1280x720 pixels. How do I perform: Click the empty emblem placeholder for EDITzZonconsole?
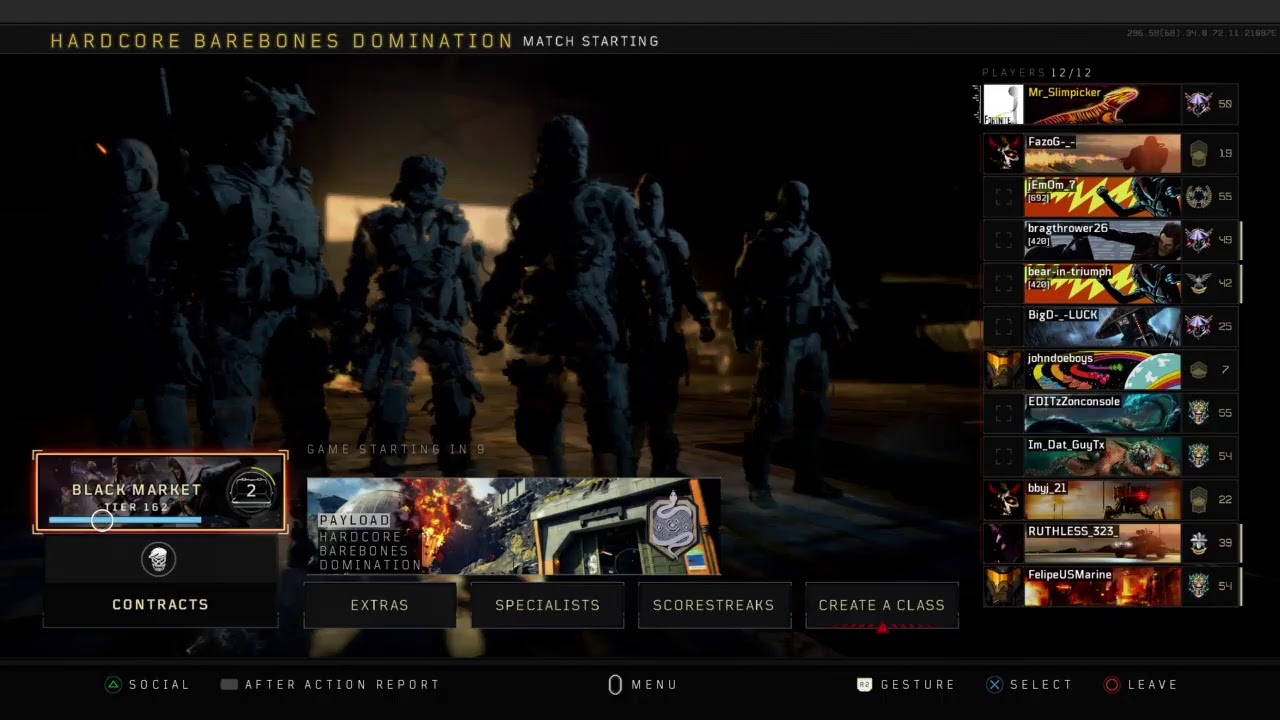pos(1004,413)
